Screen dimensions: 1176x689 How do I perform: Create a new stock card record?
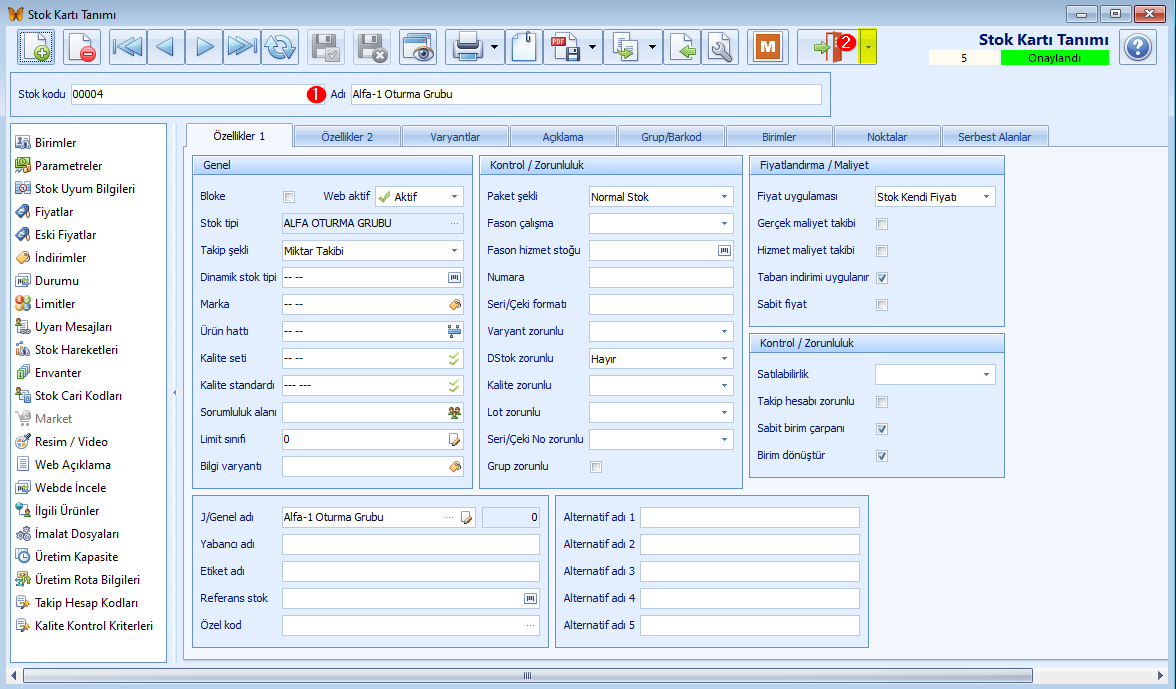point(35,47)
